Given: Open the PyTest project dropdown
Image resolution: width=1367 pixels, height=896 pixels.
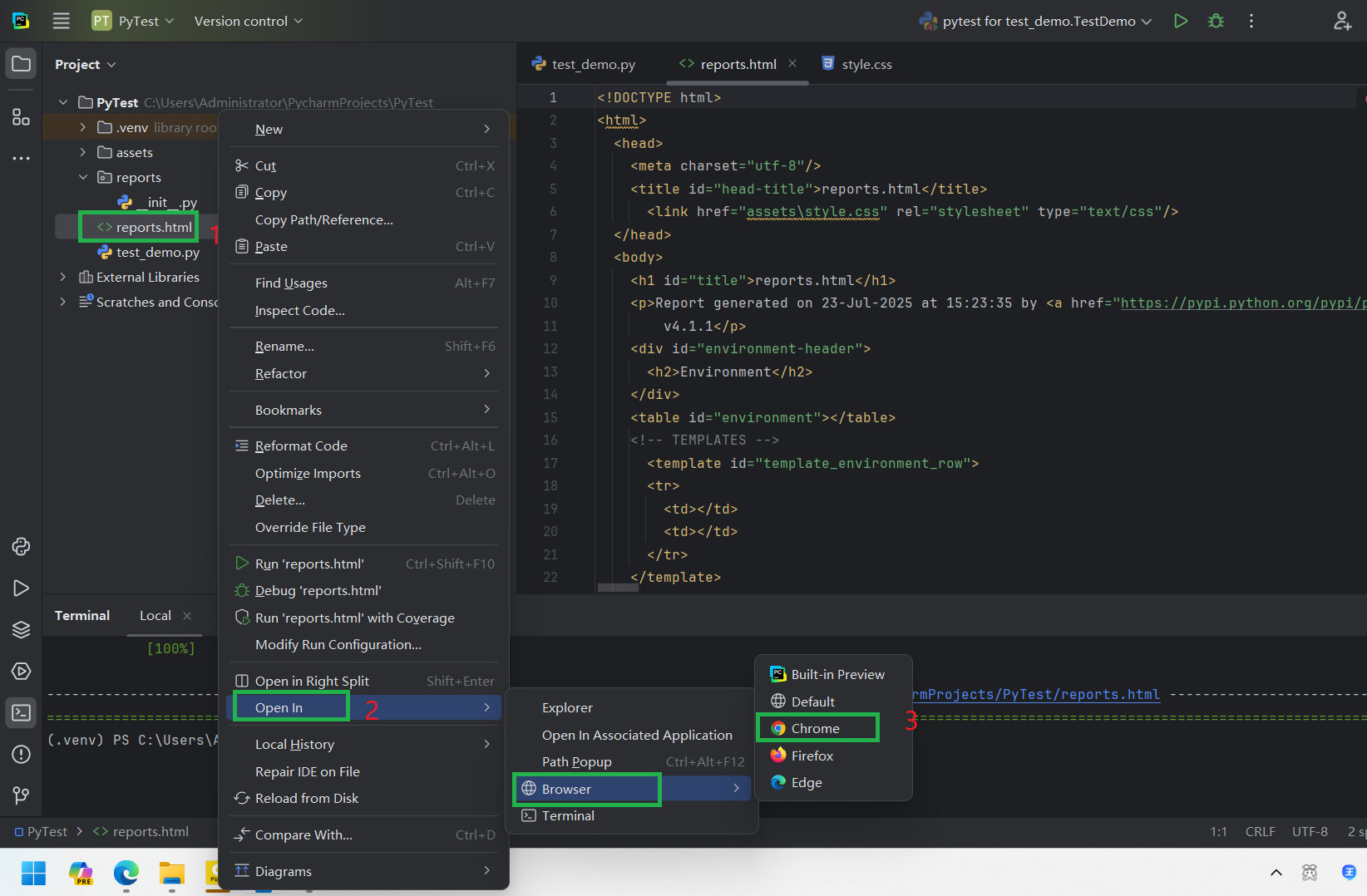Looking at the screenshot, I should point(133,21).
